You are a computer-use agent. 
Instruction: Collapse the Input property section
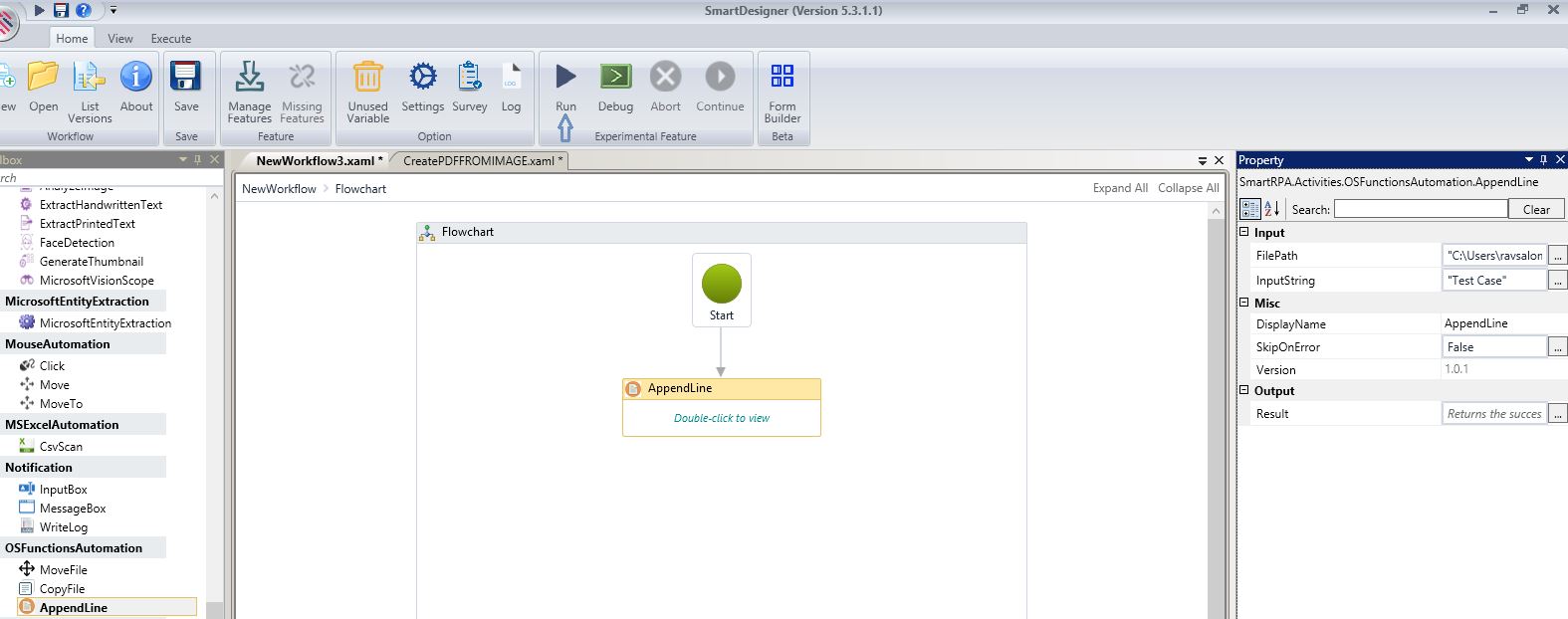(x=1243, y=233)
